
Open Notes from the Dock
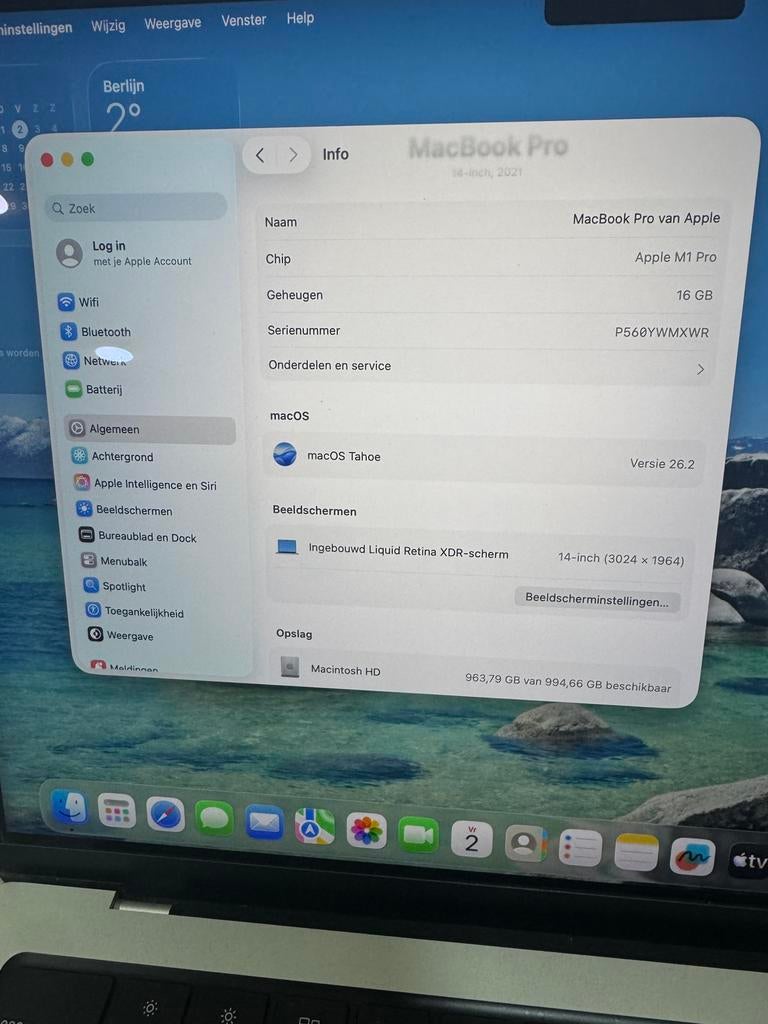[x=637, y=852]
